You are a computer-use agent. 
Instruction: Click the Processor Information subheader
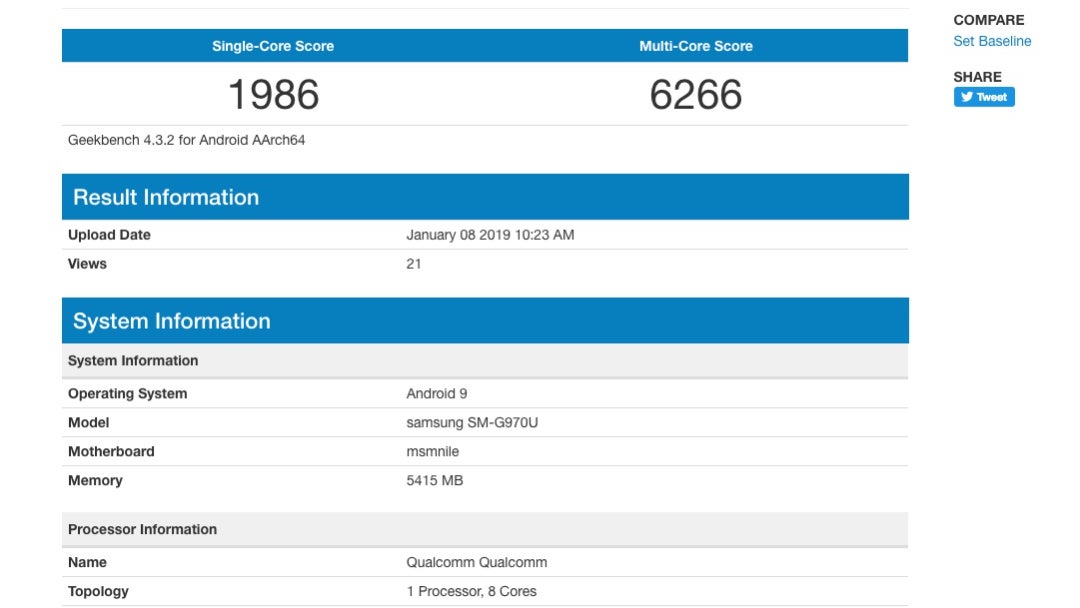click(x=485, y=530)
